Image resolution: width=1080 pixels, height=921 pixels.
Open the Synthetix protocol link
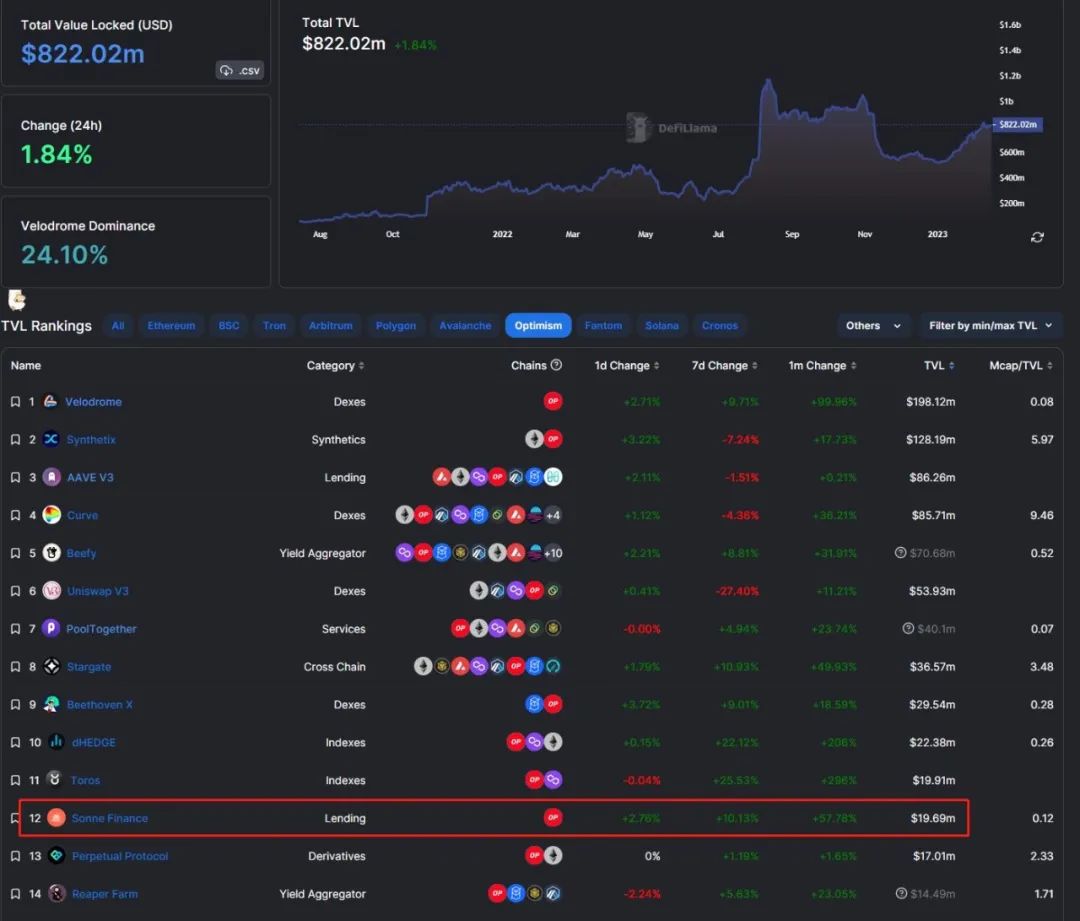(91, 439)
